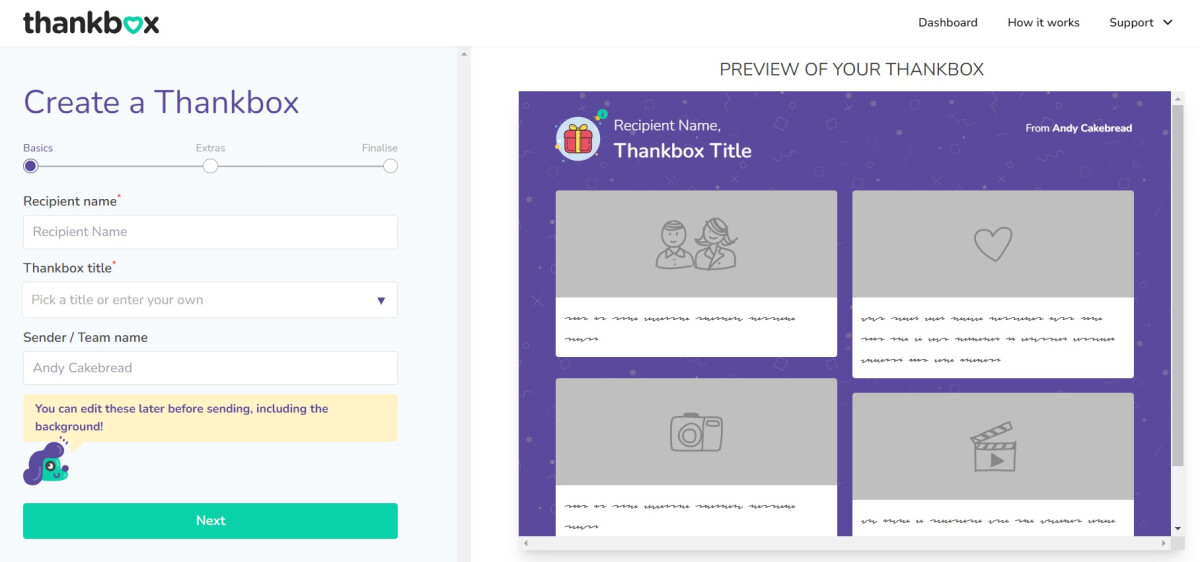
Task: Click the Recipient Name input field
Action: tap(210, 232)
